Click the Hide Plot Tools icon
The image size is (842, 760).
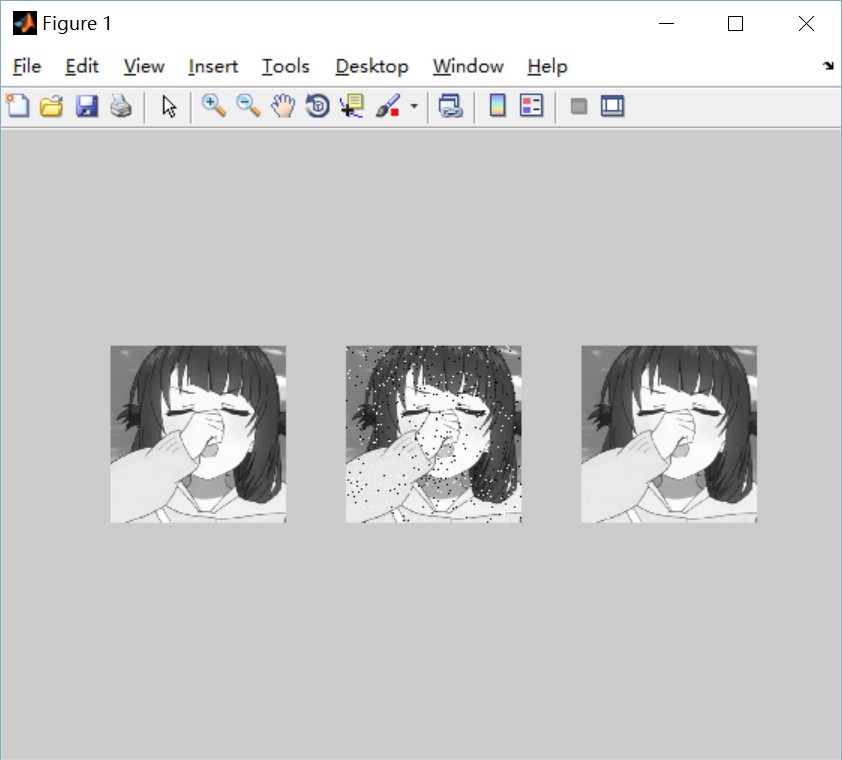(x=578, y=106)
